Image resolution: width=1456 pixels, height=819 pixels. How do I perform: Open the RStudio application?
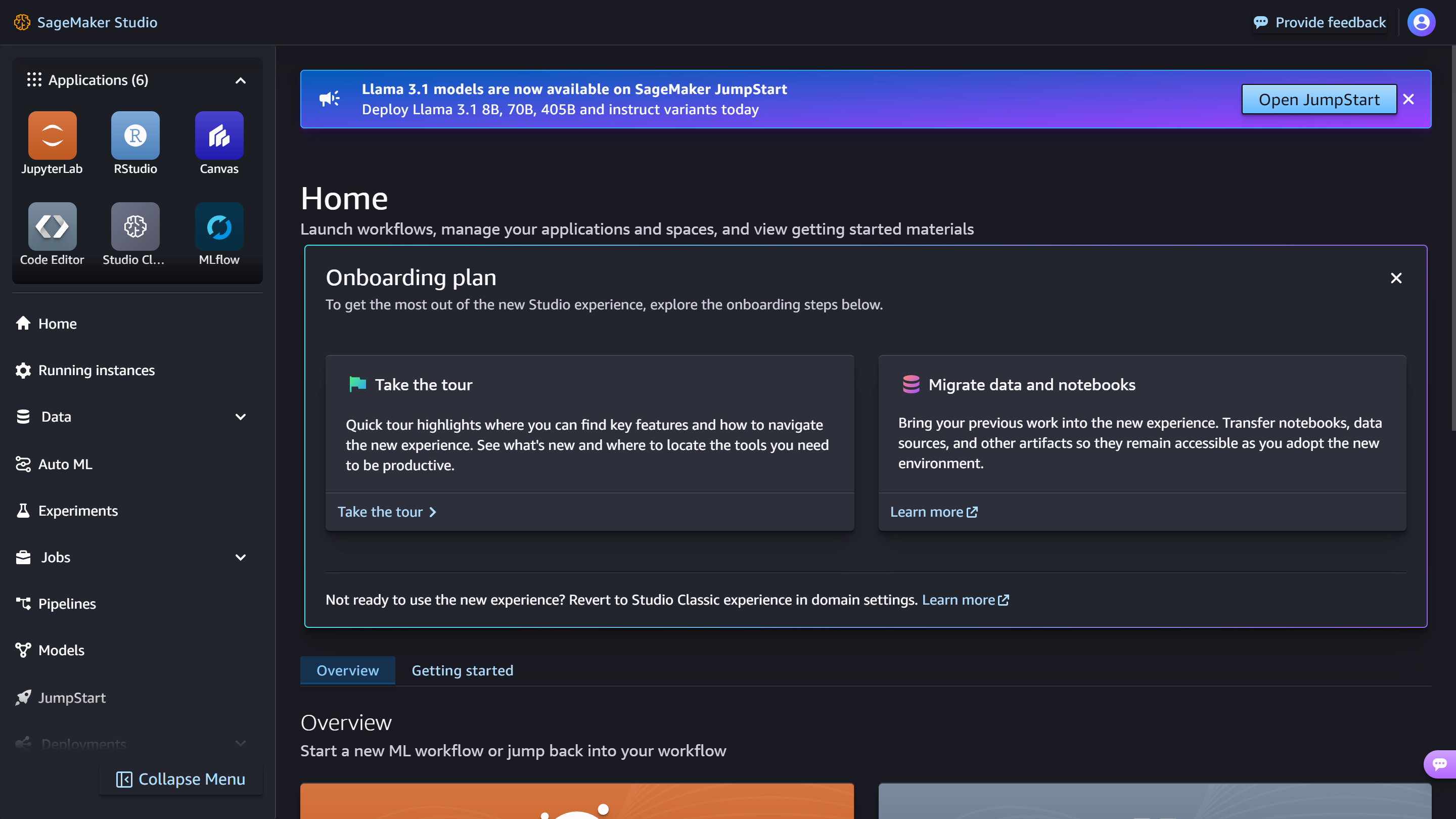click(135, 135)
